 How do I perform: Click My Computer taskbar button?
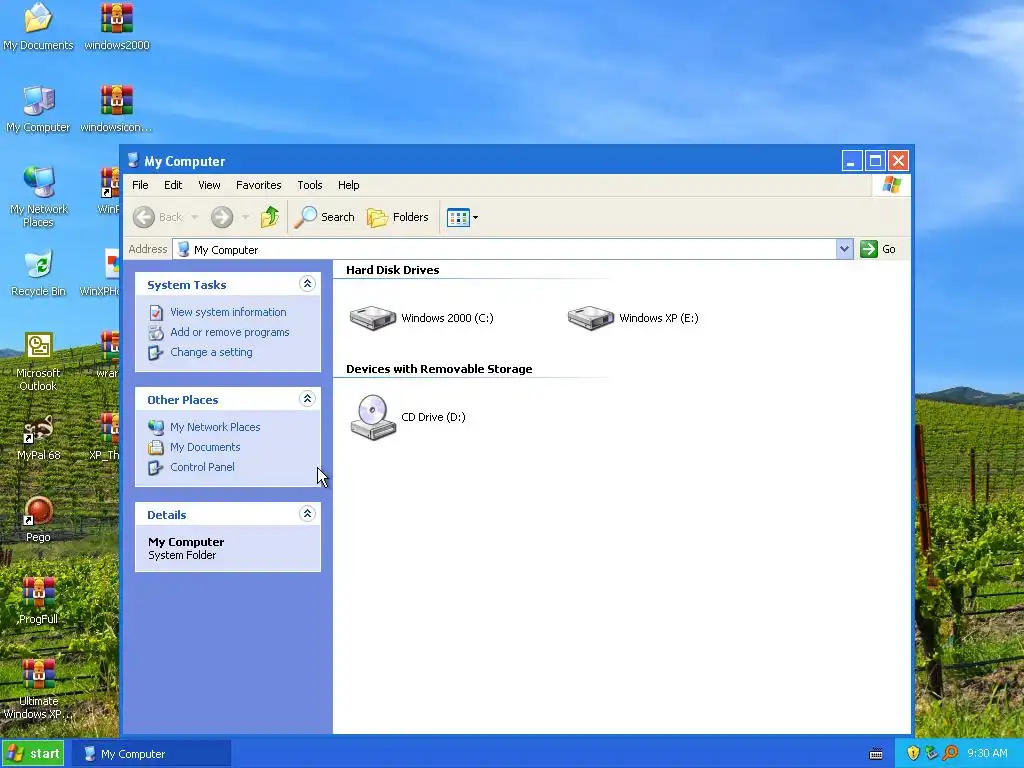click(152, 754)
